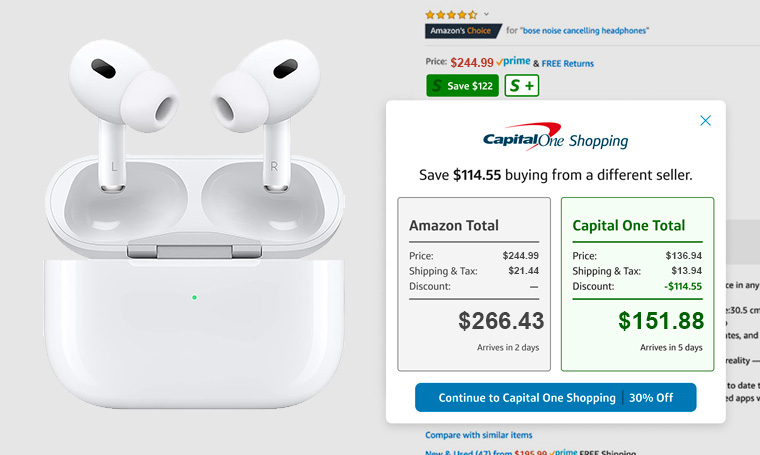
Task: Open "bose noise cancelling headphones" link
Action: 576,31
